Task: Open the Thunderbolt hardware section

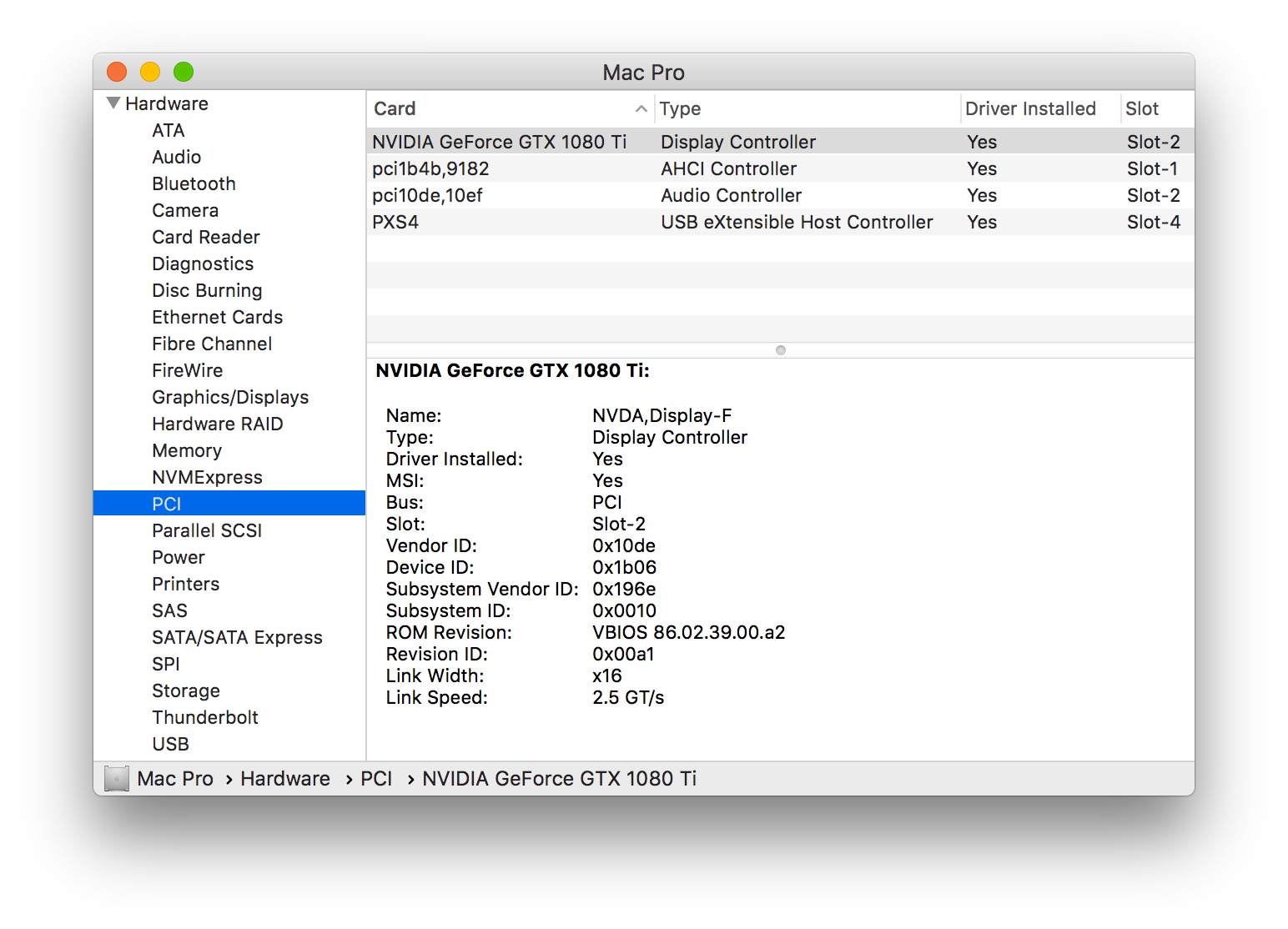Action: pos(205,717)
